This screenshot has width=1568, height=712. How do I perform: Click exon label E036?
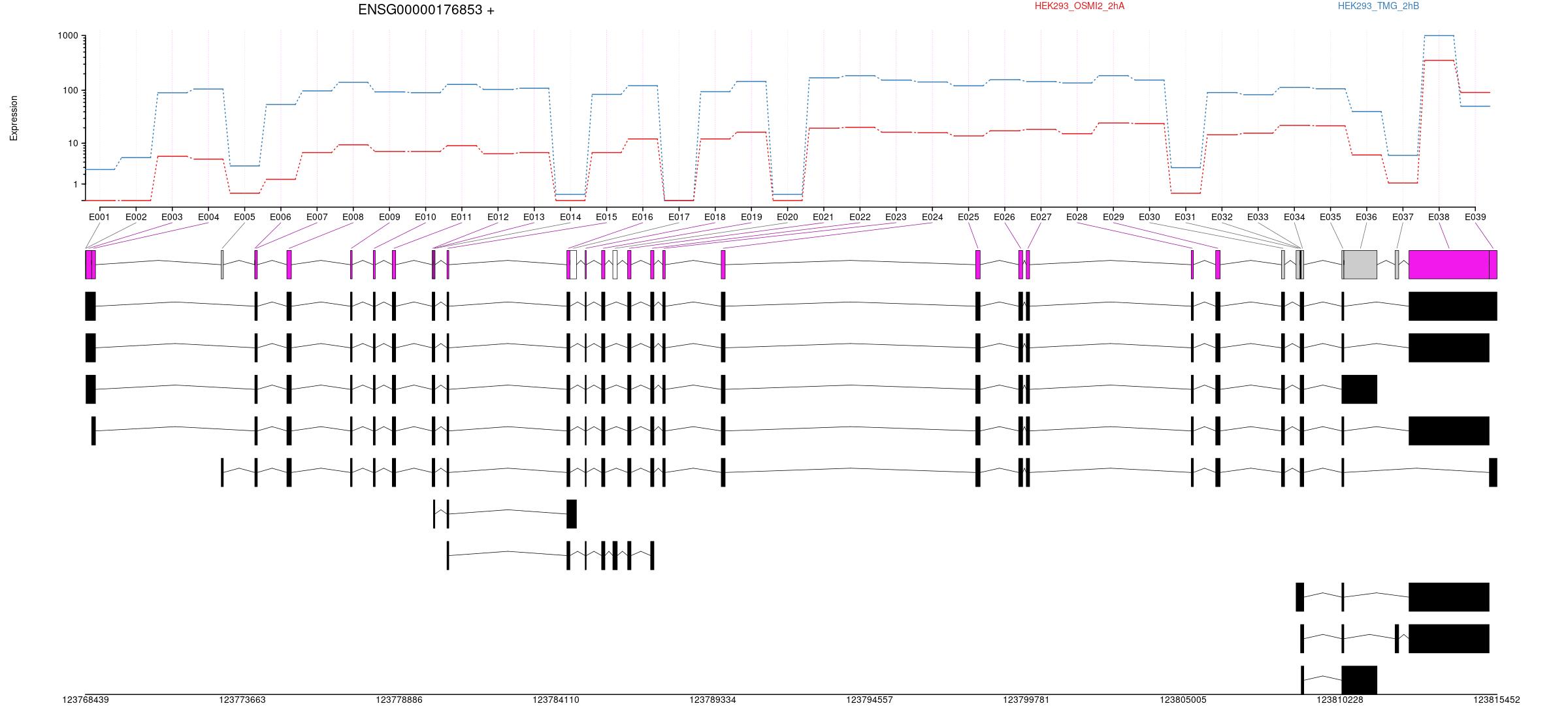(x=1366, y=217)
